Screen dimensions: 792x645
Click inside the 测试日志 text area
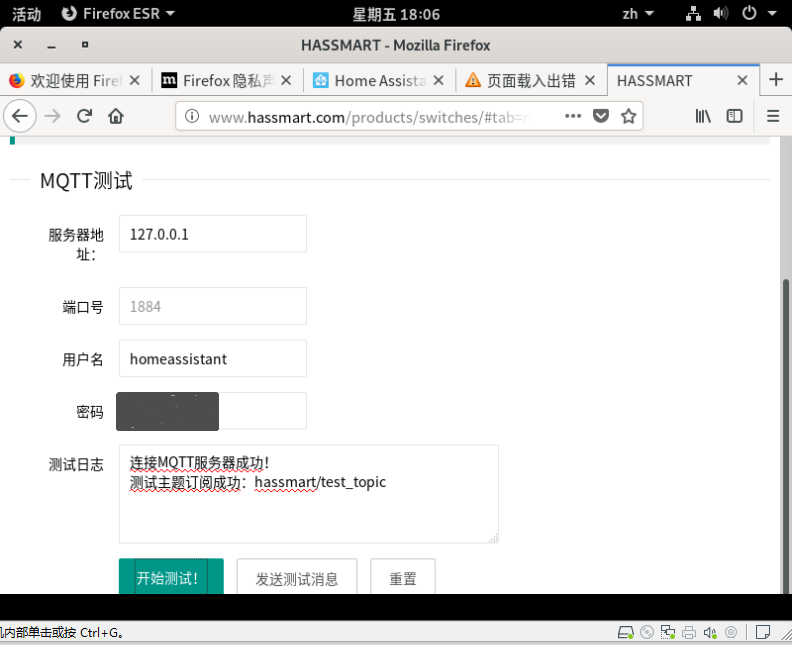point(309,494)
